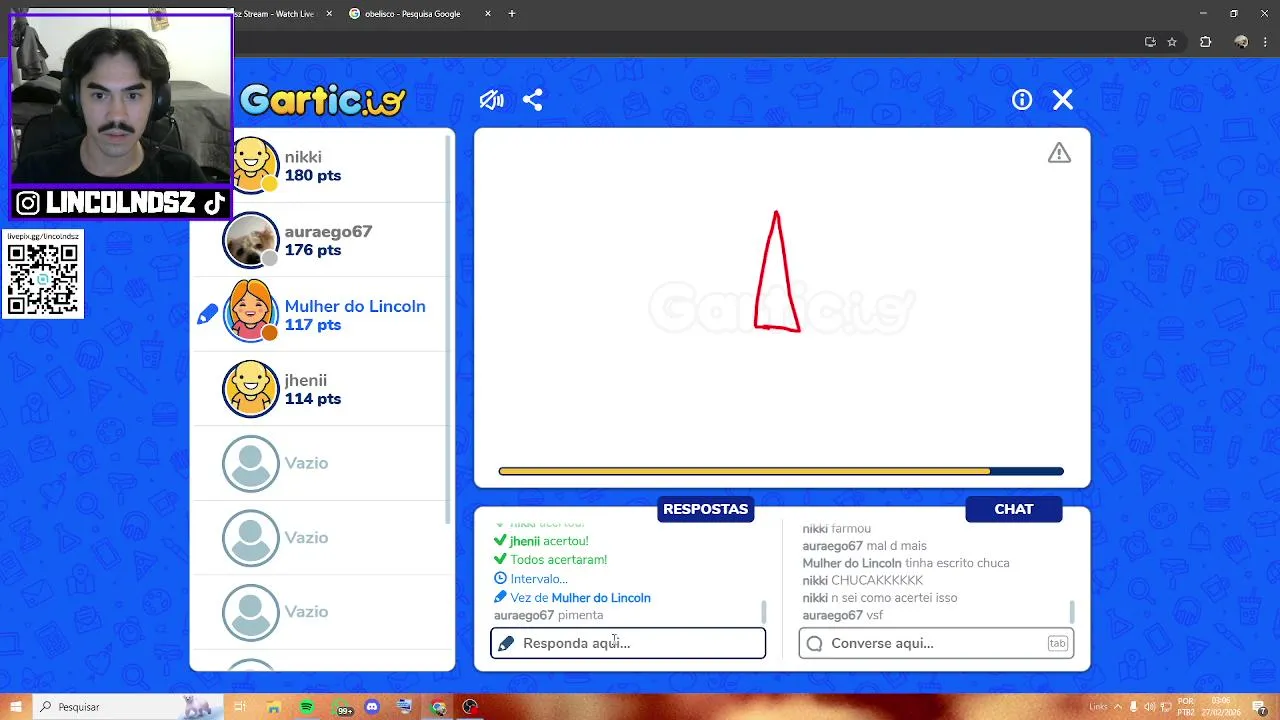Select the second Vazio slot avatar
Screen dimensions: 1280x720
(250, 538)
